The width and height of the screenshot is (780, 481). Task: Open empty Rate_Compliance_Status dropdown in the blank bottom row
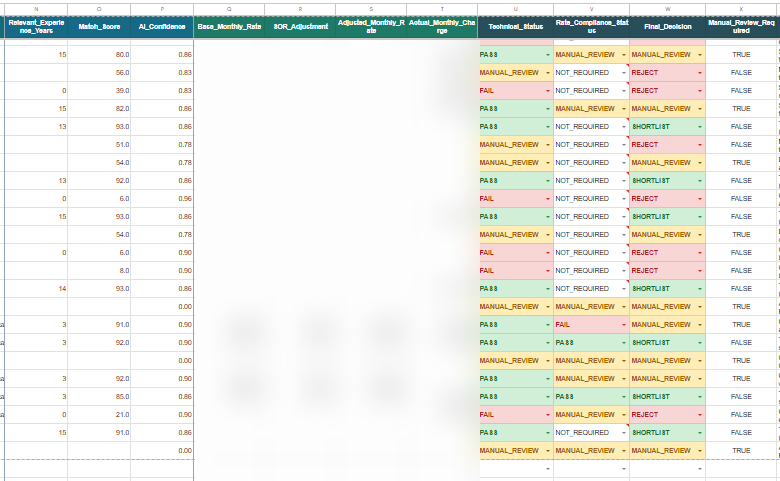[624, 469]
